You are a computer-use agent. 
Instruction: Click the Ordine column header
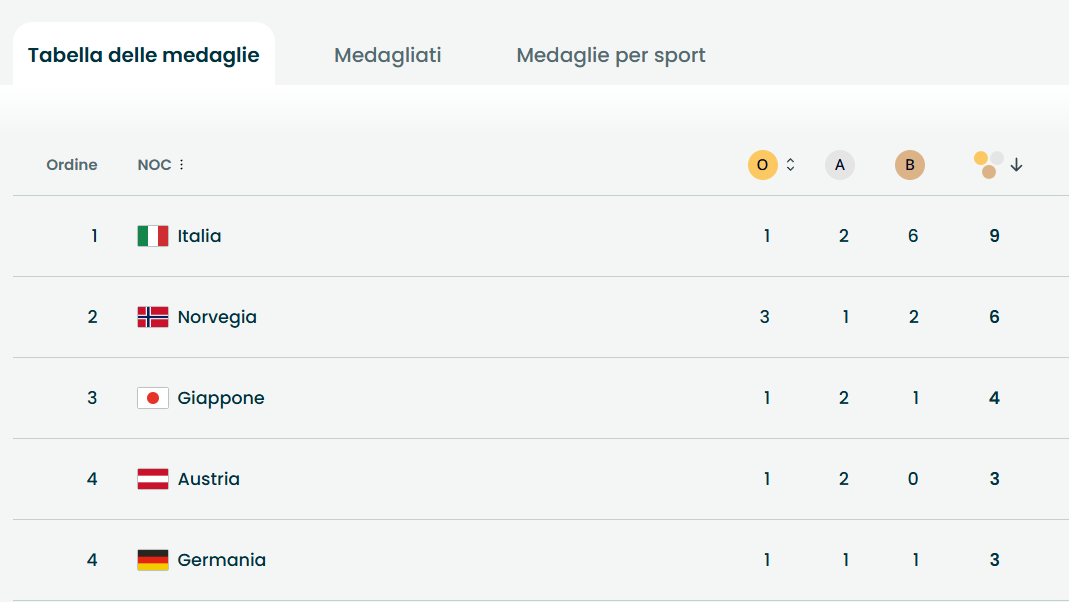pos(71,164)
